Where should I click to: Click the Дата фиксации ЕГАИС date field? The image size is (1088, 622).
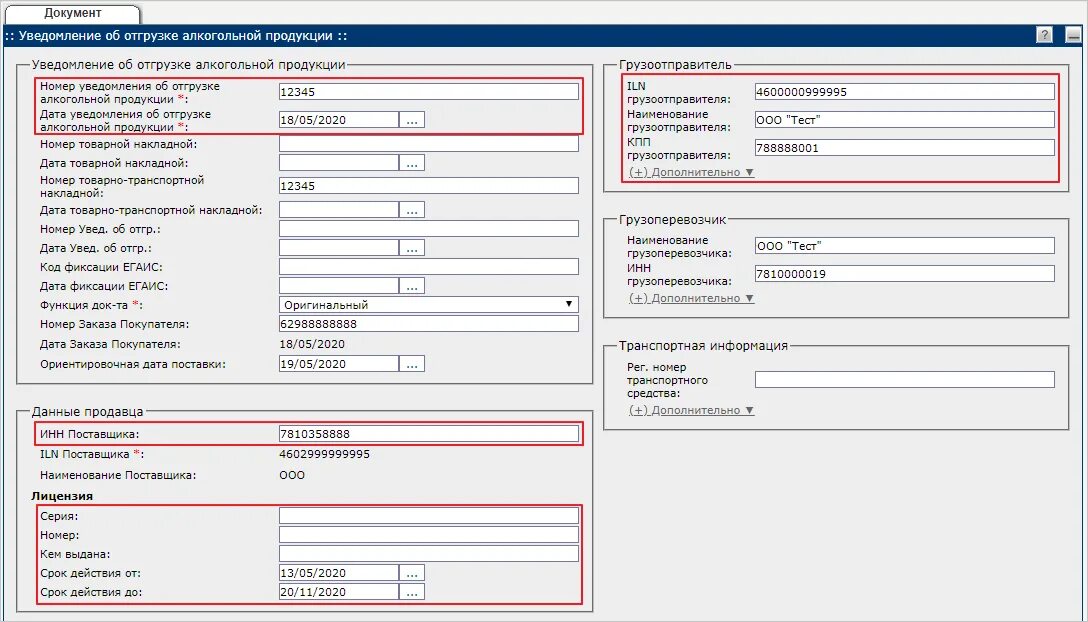339,286
